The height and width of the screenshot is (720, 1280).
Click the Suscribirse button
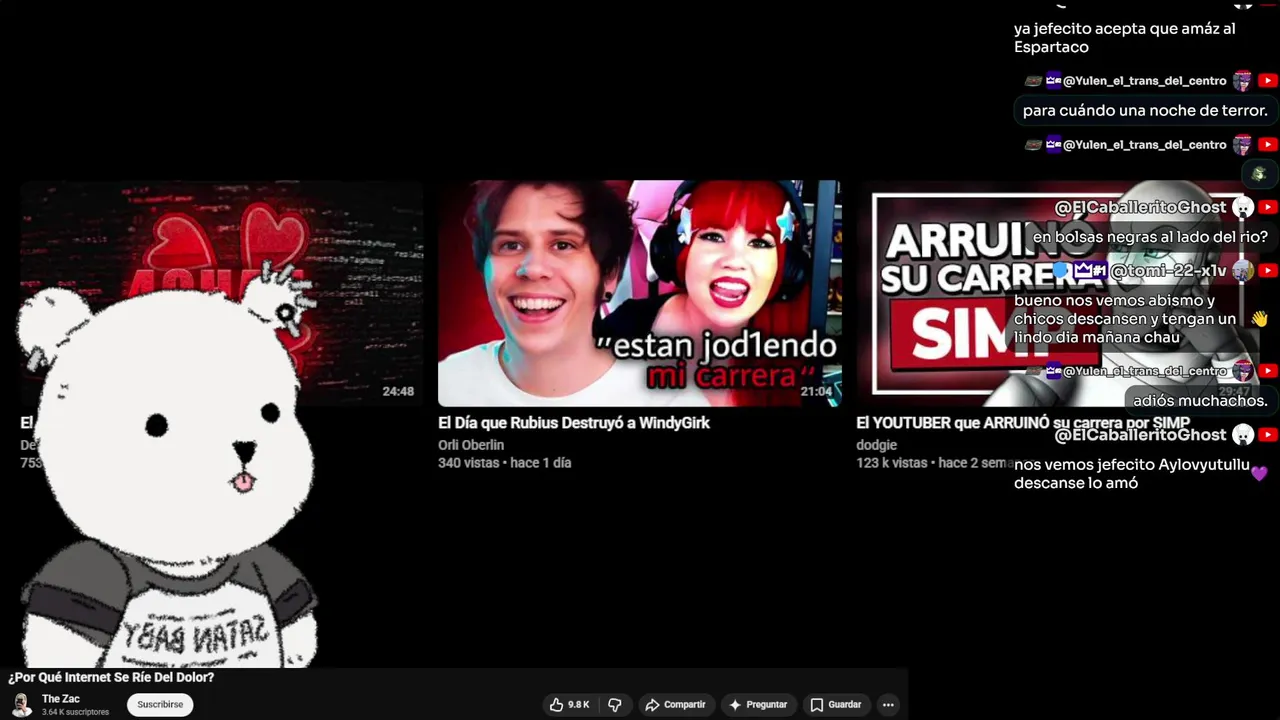point(160,705)
